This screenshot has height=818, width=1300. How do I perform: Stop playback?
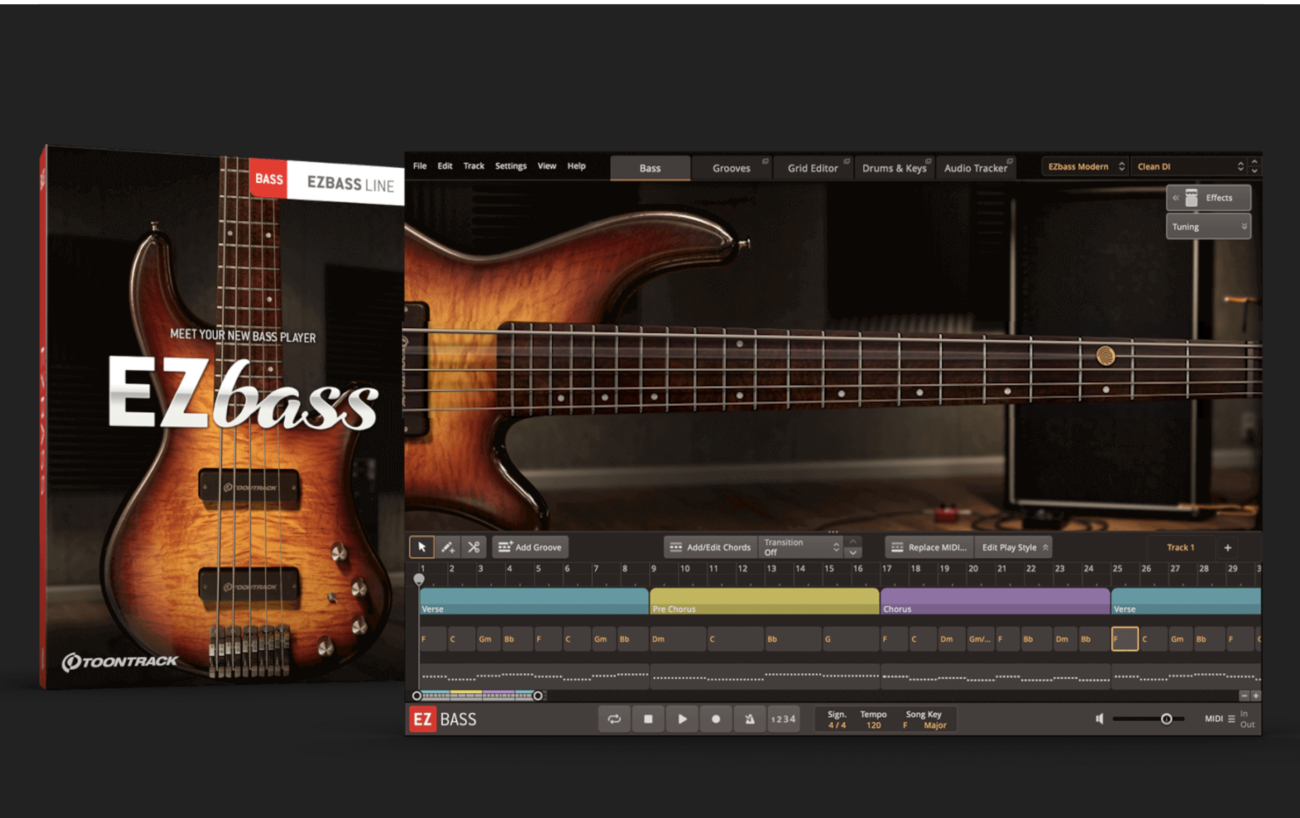pyautogui.click(x=648, y=719)
